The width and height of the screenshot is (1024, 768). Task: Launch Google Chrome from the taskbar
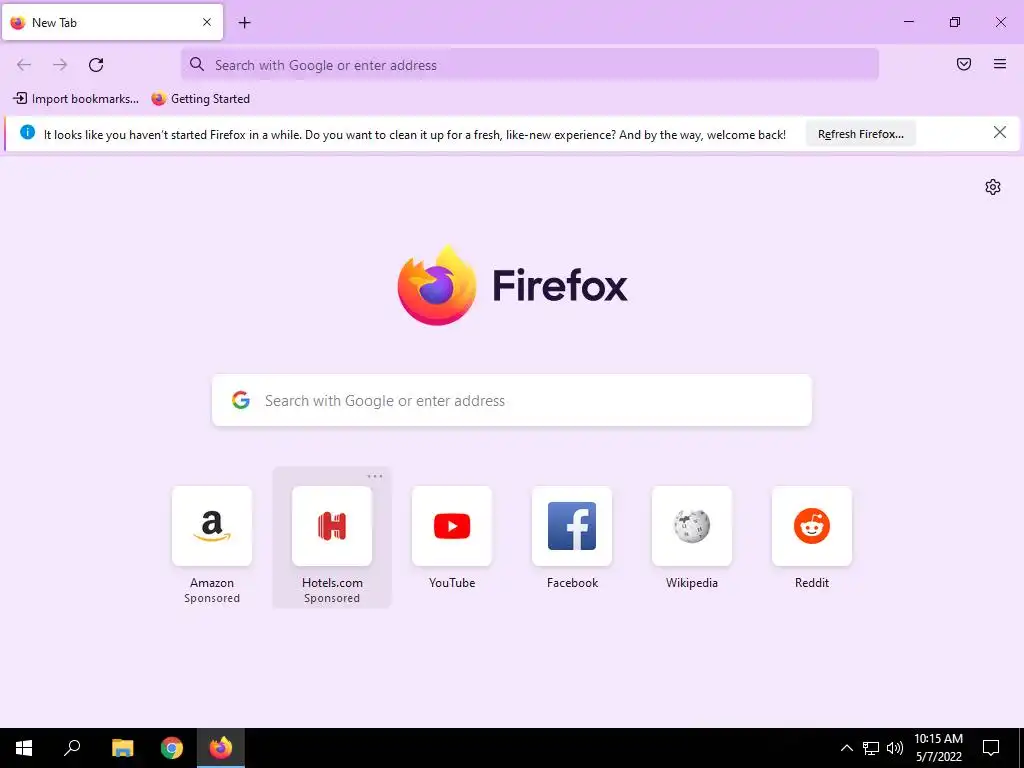click(172, 748)
